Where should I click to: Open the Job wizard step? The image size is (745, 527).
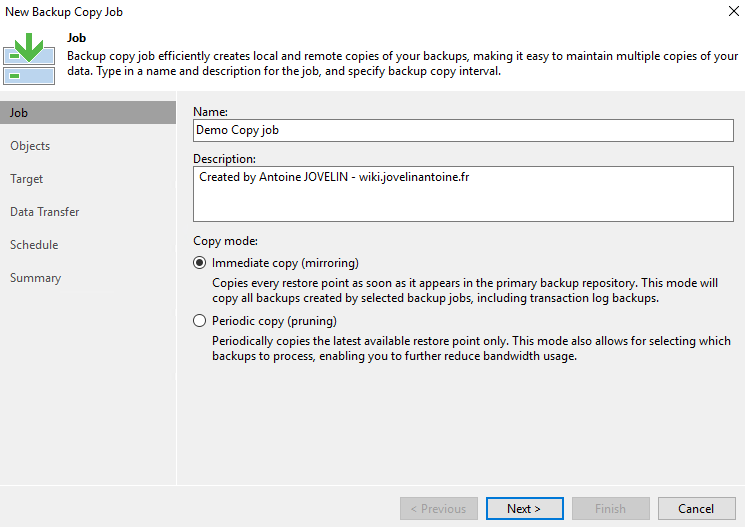88,113
